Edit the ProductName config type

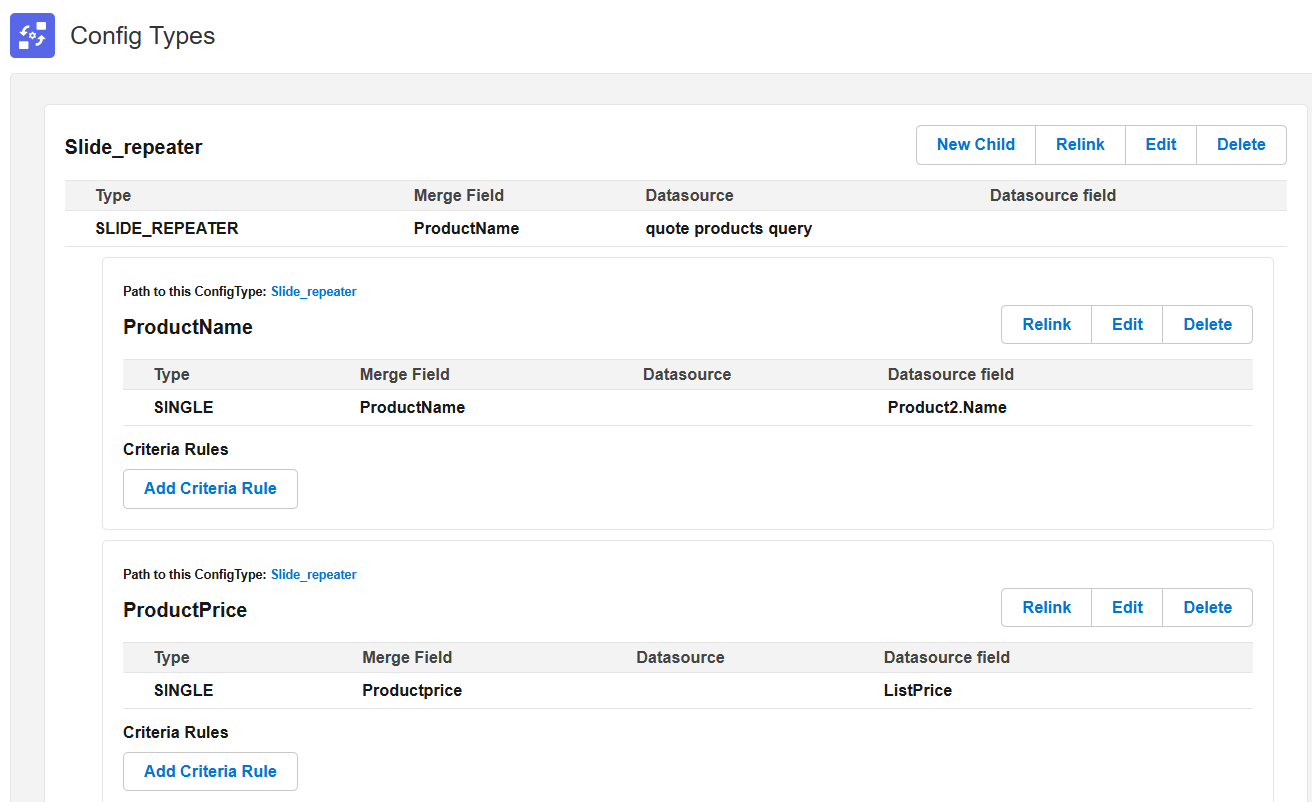(1127, 325)
